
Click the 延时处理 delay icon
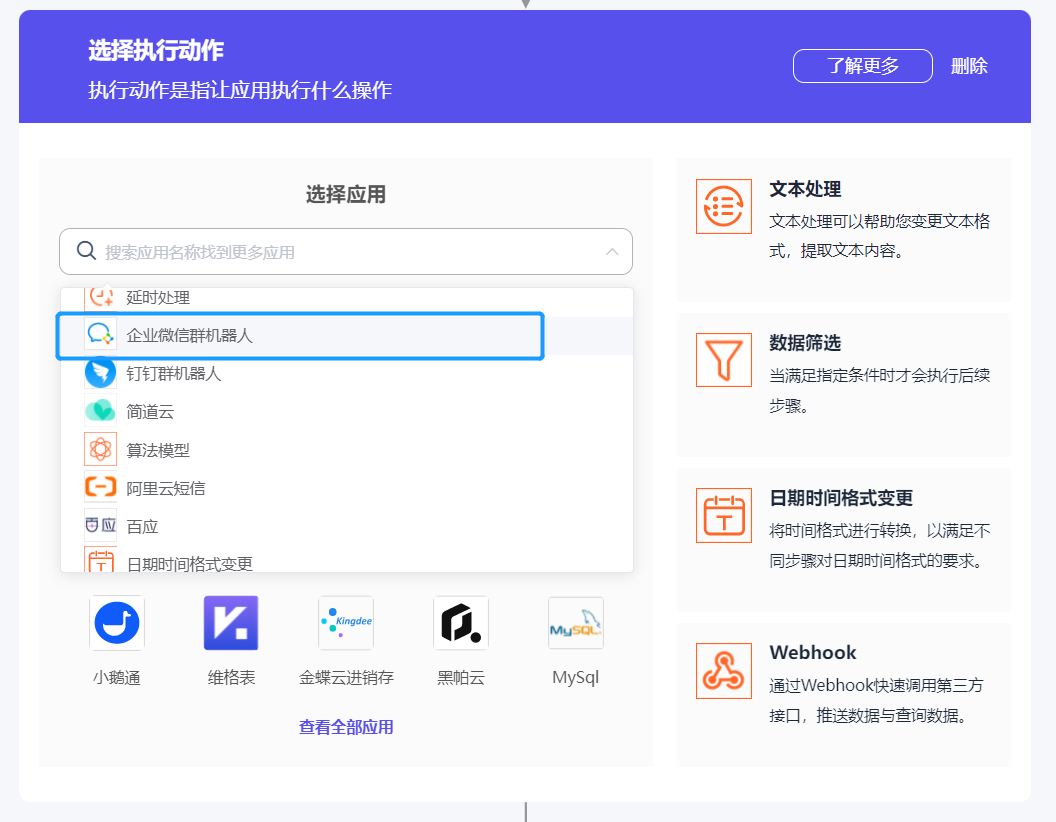click(x=100, y=297)
